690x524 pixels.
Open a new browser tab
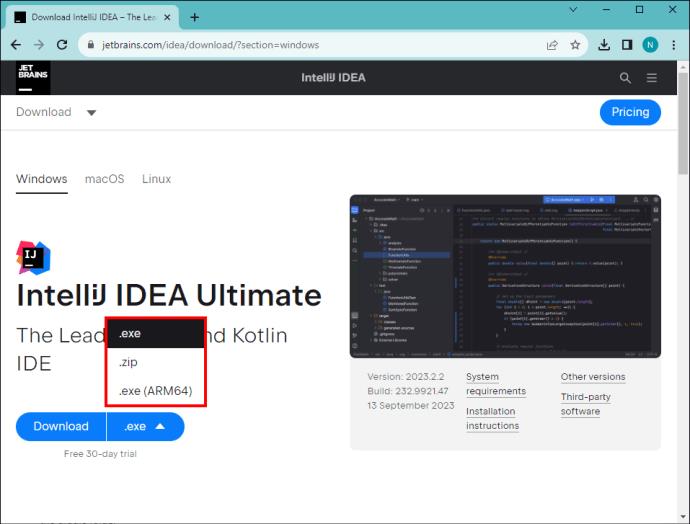pyautogui.click(x=195, y=18)
